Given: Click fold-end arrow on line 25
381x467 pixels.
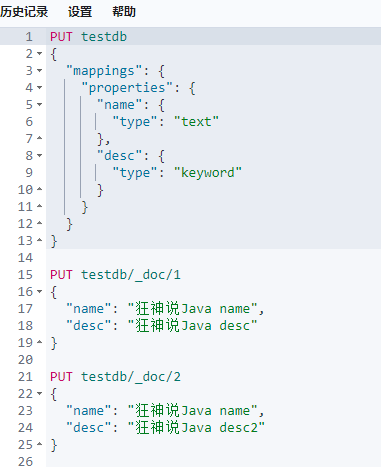Looking at the screenshot, I should coord(40,444).
